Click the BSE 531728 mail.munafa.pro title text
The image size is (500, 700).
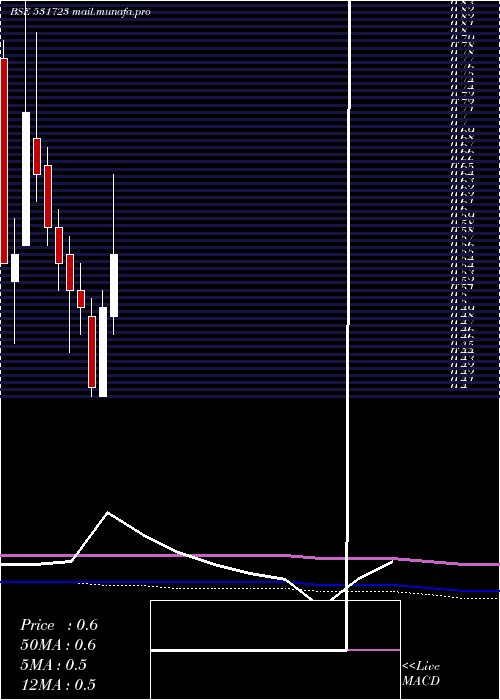(x=80, y=12)
